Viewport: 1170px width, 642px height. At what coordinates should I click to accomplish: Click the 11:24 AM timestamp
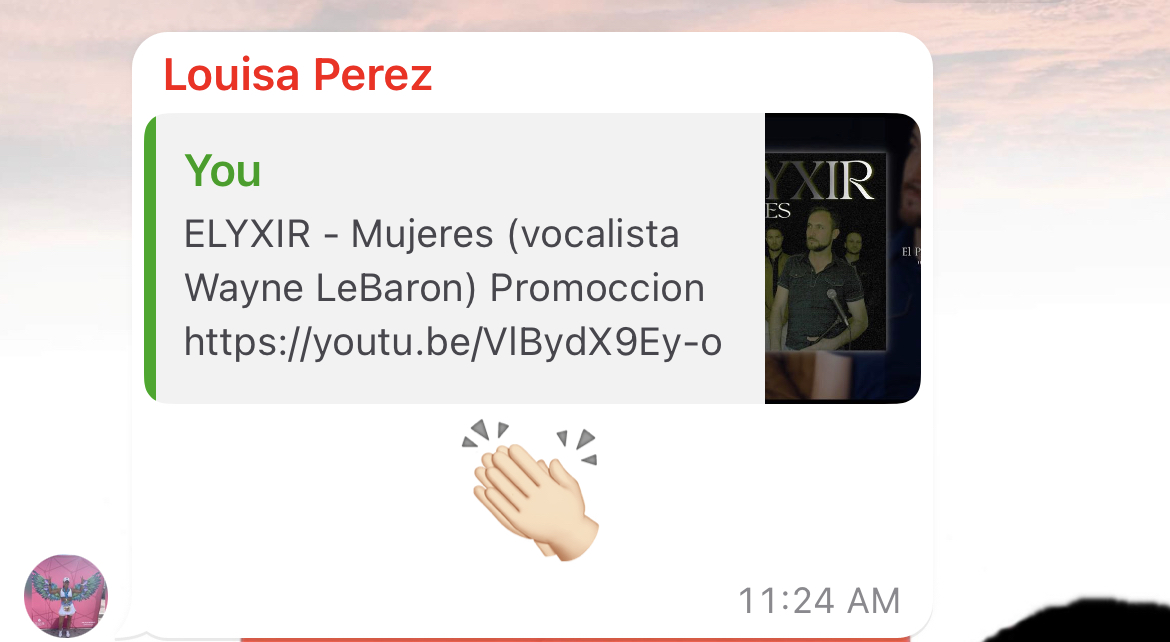tap(819, 601)
